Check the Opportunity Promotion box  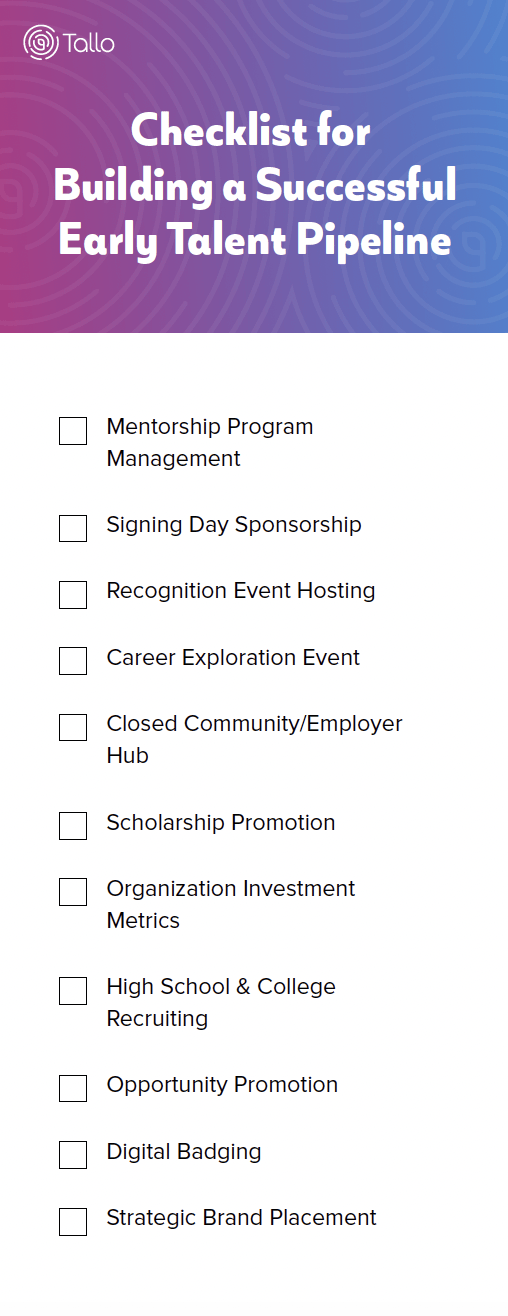coord(73,1088)
